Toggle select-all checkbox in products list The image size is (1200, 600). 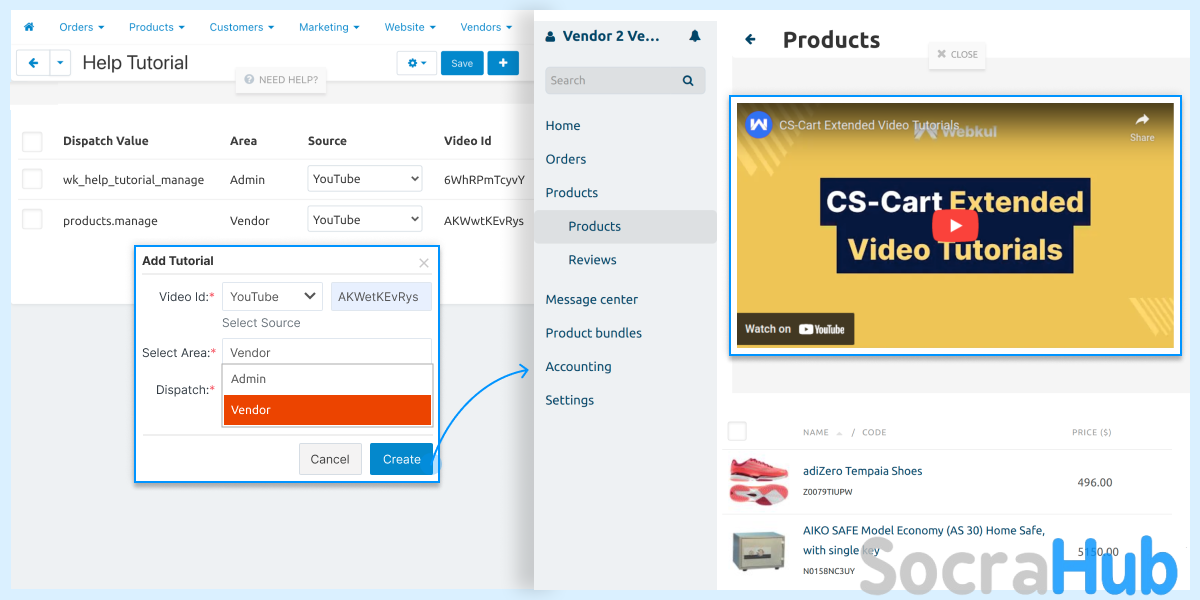pos(737,432)
